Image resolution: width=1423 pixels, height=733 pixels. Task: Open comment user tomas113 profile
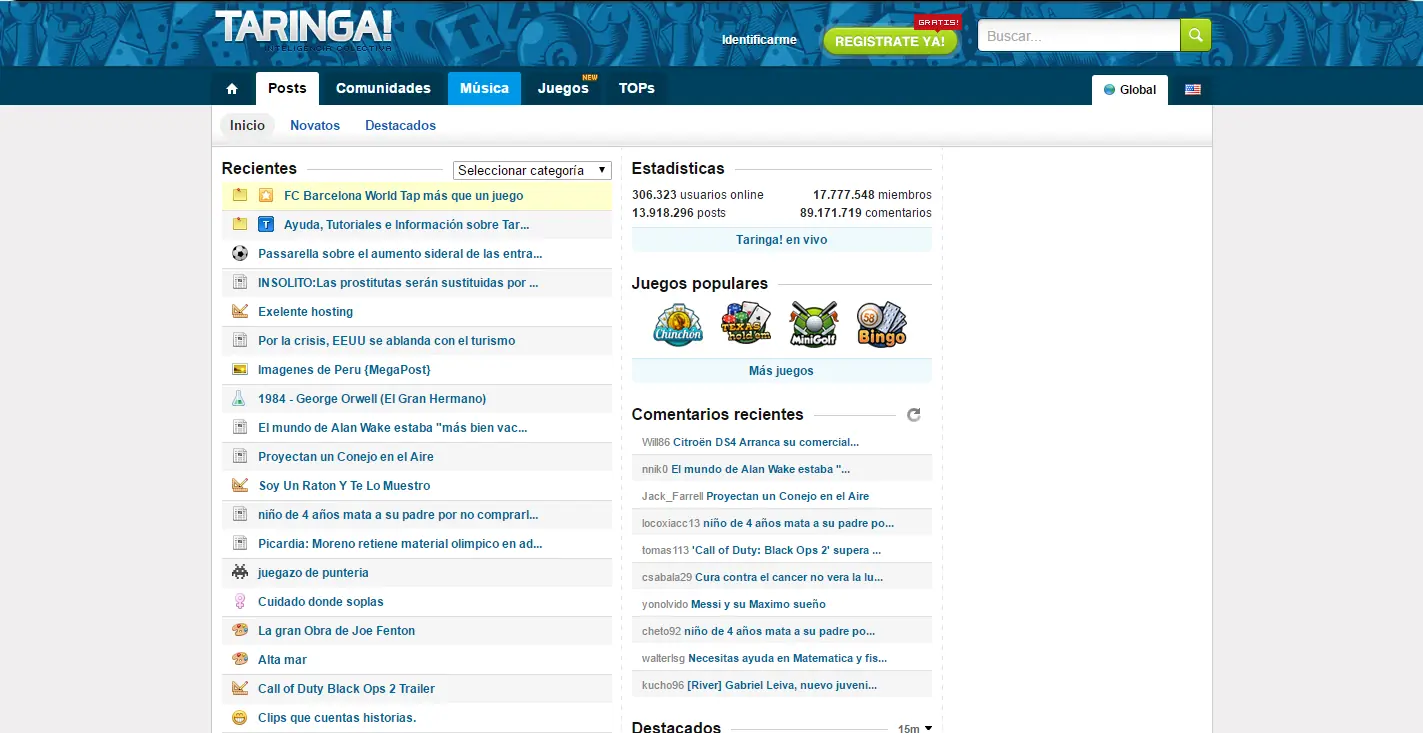(x=665, y=550)
